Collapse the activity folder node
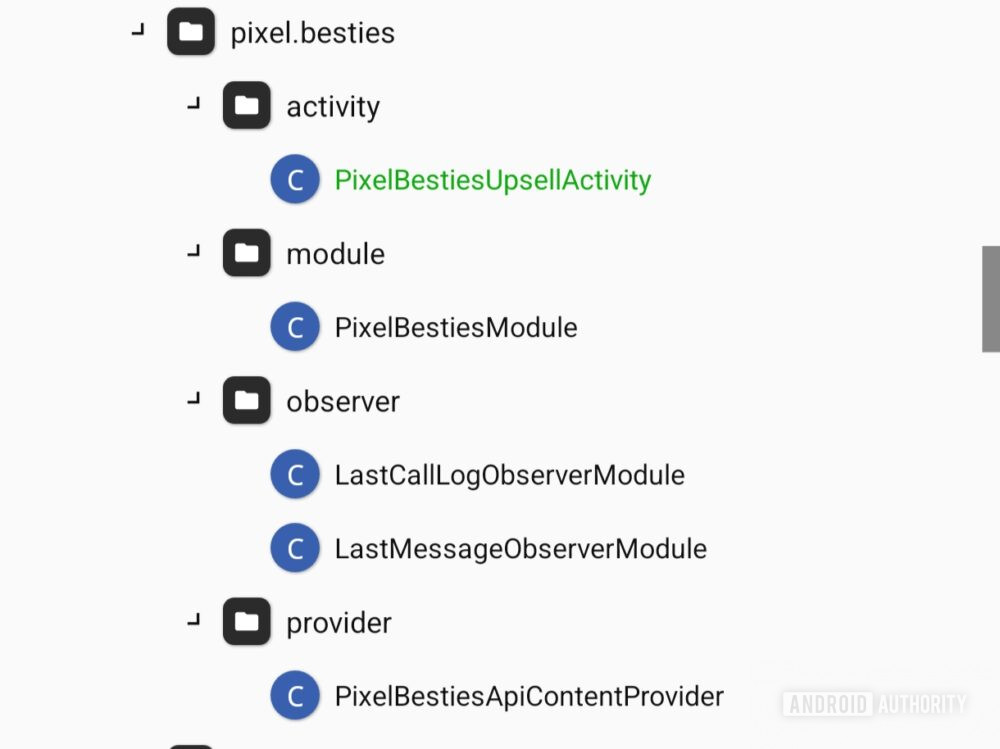The width and height of the screenshot is (1000, 749). 194,105
